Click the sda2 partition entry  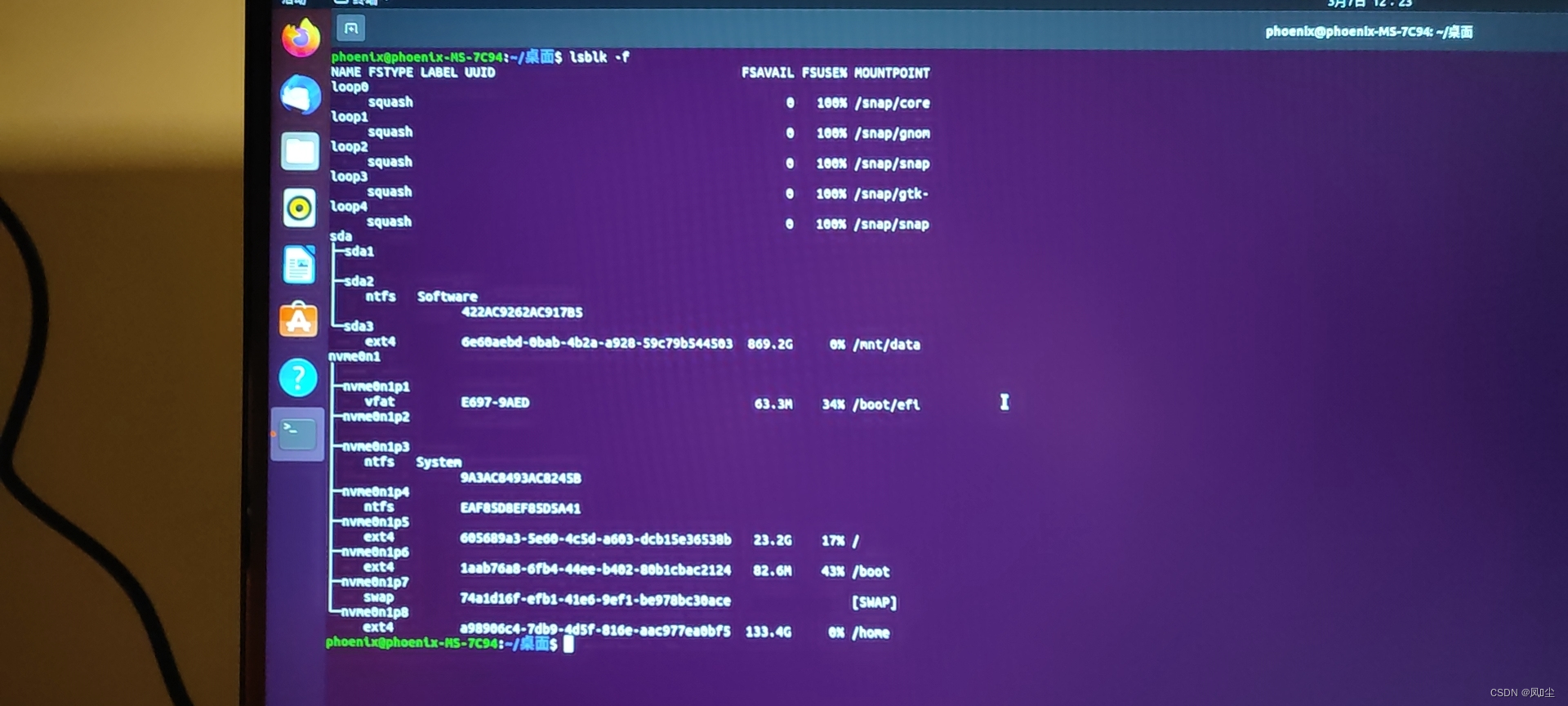359,281
